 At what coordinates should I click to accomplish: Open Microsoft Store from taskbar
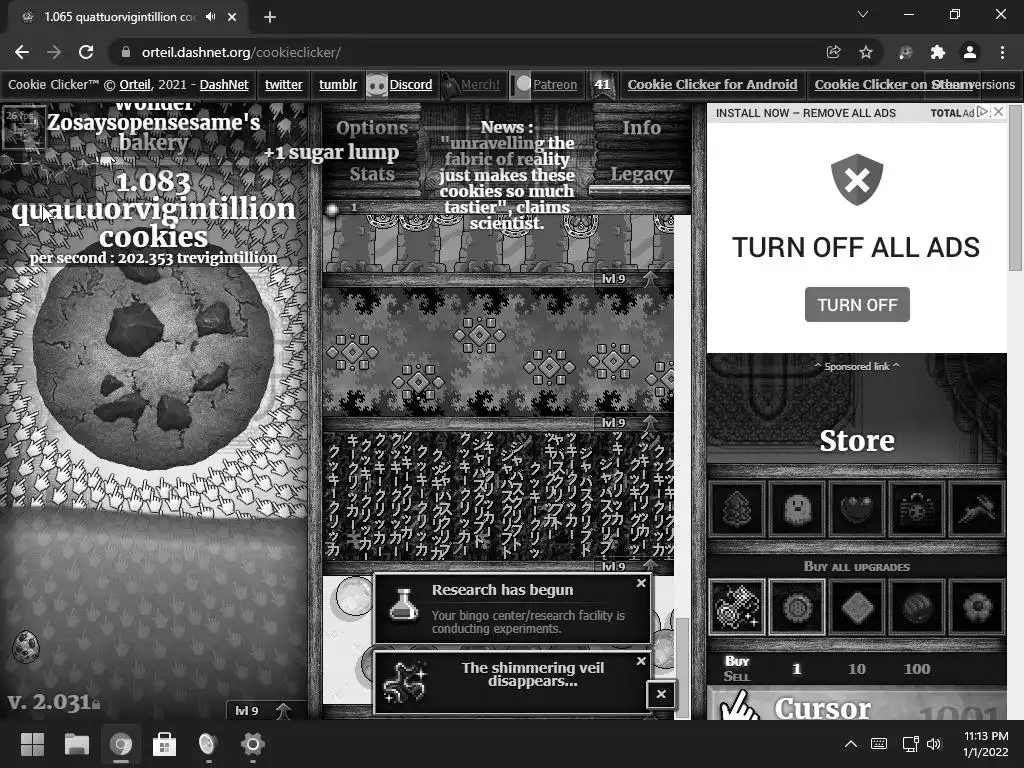(x=165, y=744)
